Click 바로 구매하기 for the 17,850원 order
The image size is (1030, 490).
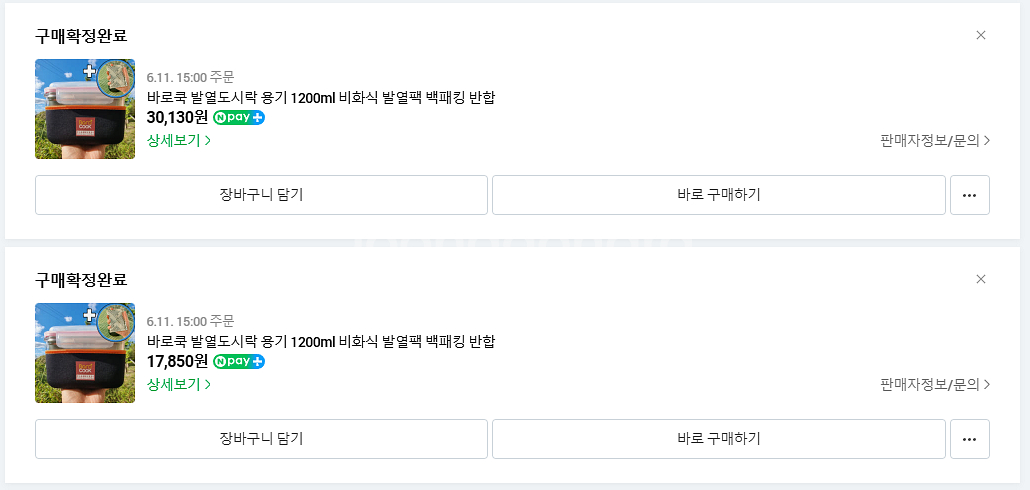tap(718, 439)
